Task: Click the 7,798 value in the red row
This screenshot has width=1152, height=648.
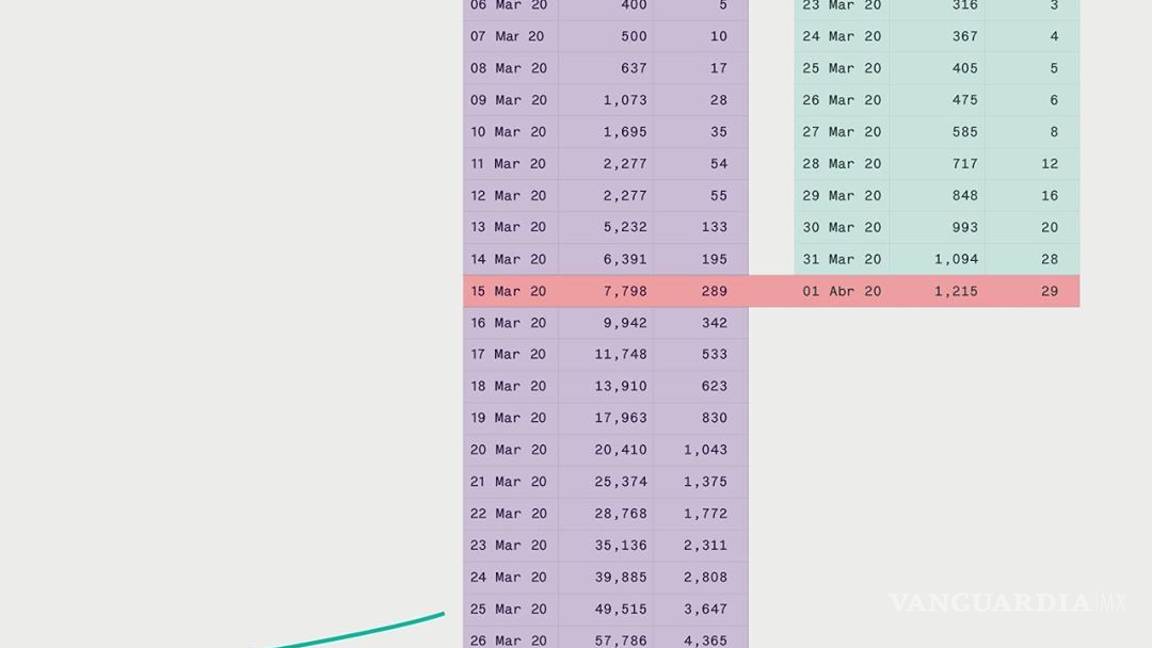Action: (x=625, y=291)
